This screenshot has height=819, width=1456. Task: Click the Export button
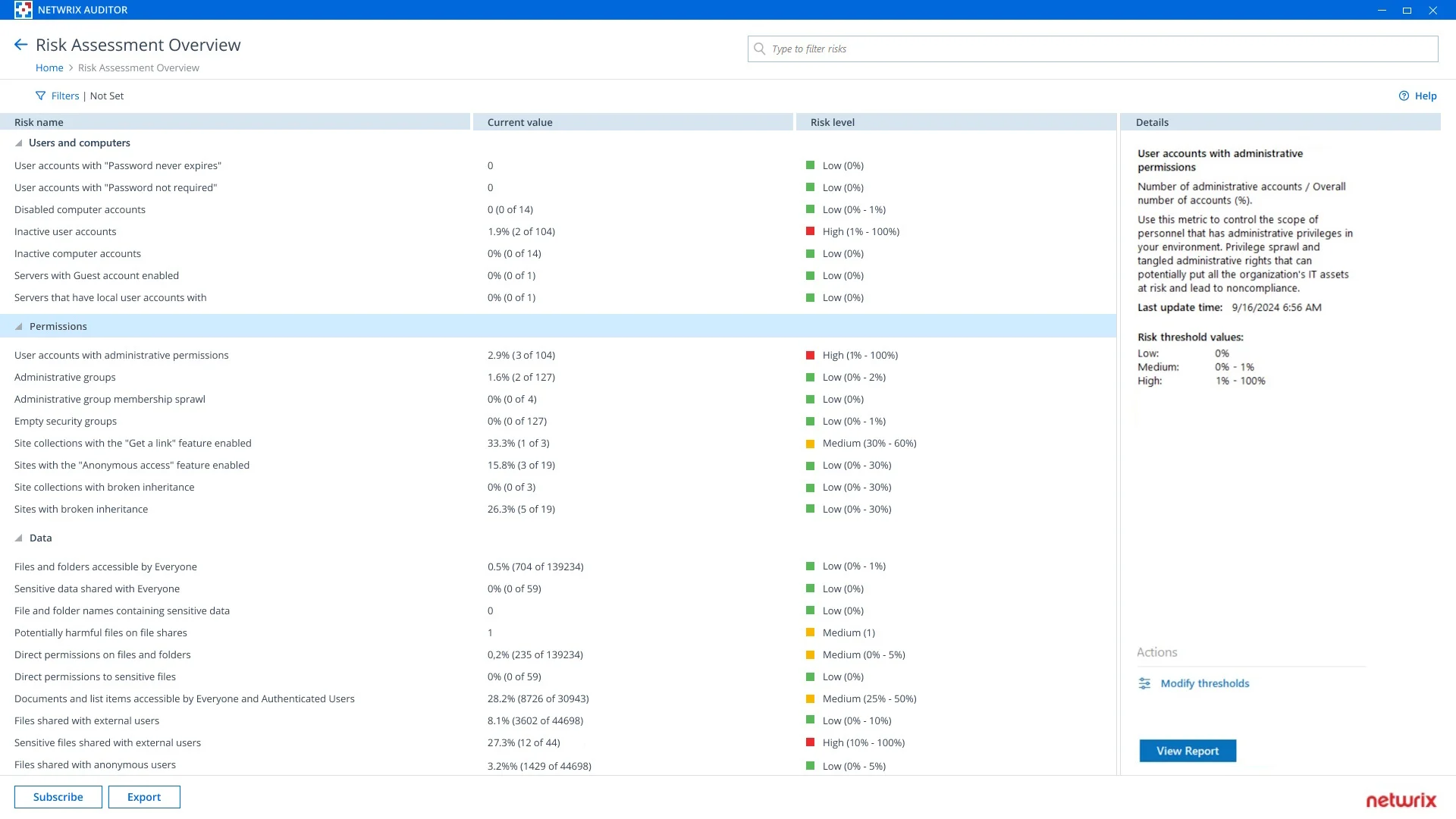pyautogui.click(x=144, y=797)
